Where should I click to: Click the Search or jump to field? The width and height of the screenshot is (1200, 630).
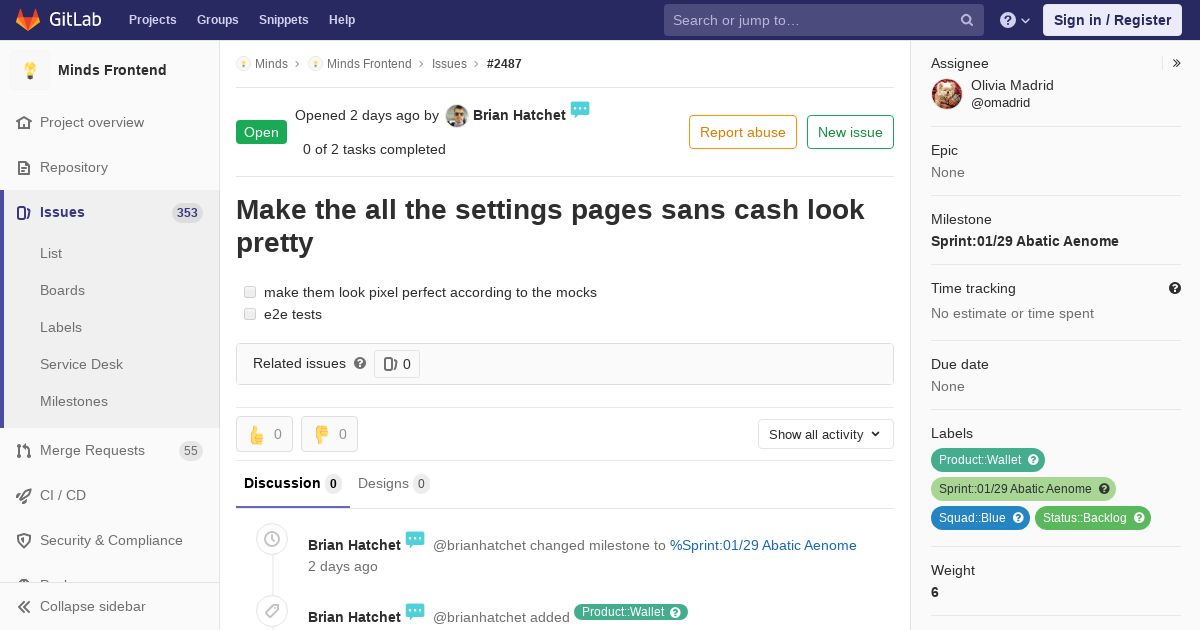point(824,20)
